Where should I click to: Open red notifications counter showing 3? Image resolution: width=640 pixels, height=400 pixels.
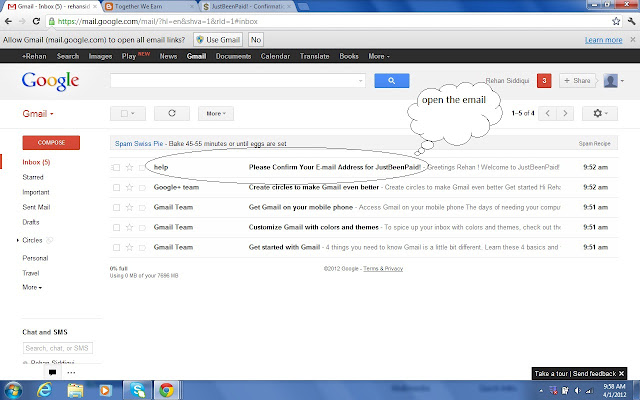(x=544, y=81)
